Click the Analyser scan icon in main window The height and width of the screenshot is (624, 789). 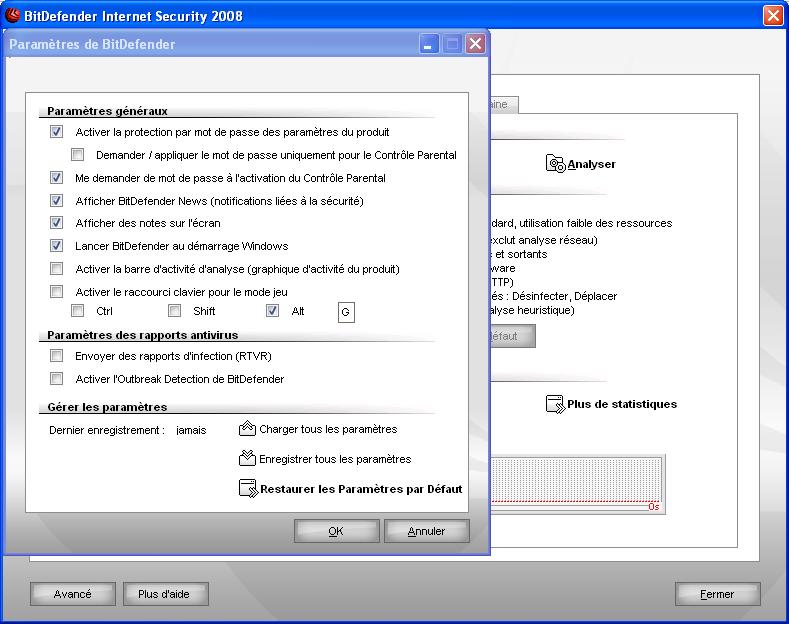point(556,164)
